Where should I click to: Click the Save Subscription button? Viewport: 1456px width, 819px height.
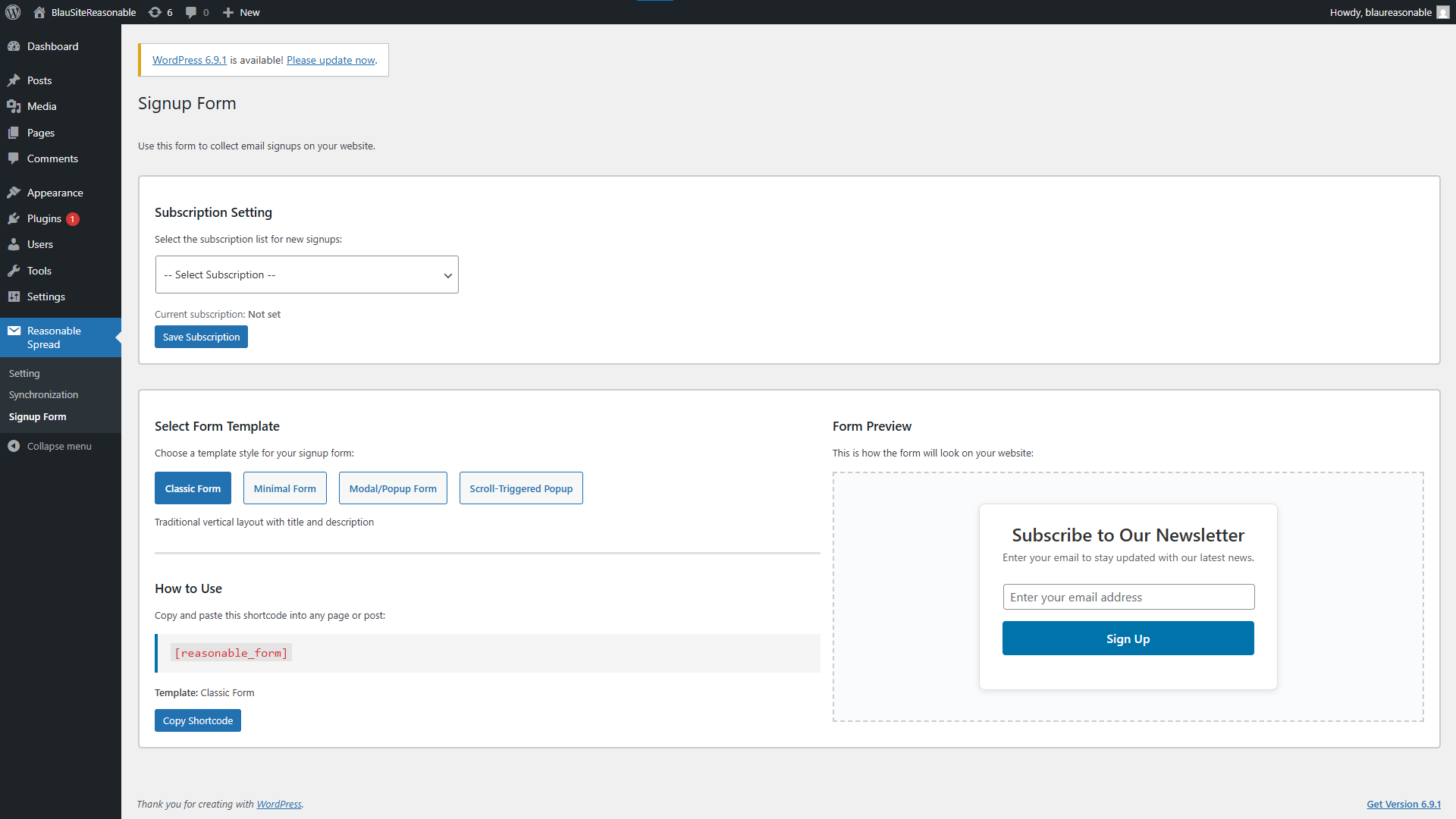pyautogui.click(x=201, y=337)
